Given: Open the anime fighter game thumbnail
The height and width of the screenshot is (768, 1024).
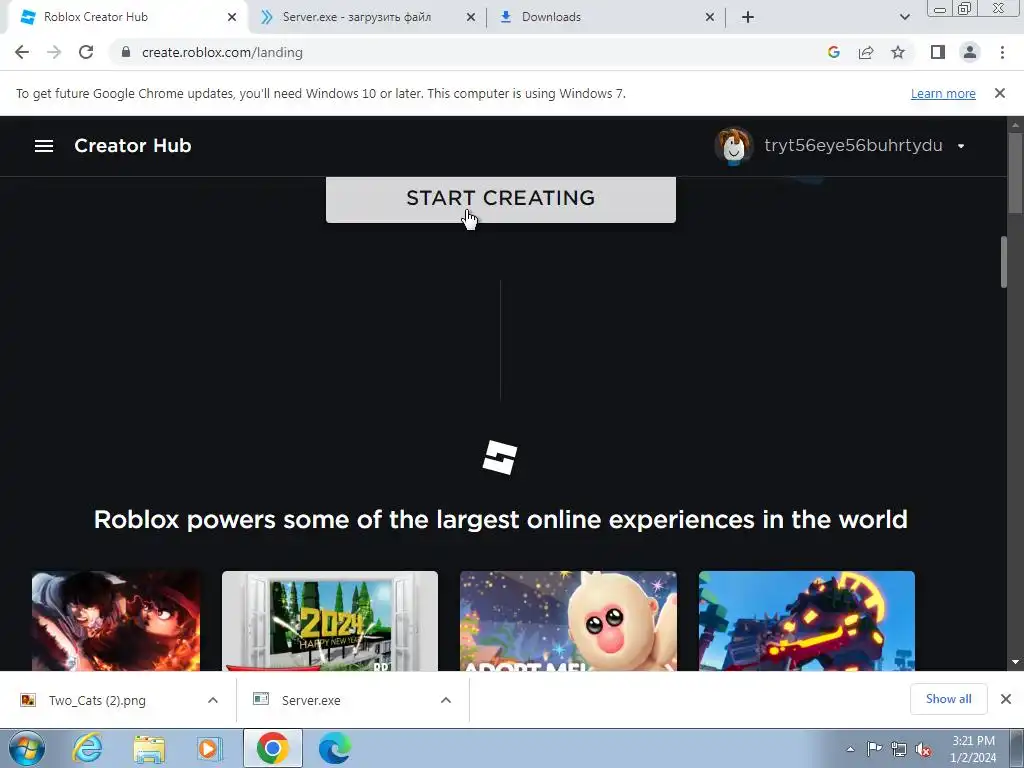Looking at the screenshot, I should (116, 621).
